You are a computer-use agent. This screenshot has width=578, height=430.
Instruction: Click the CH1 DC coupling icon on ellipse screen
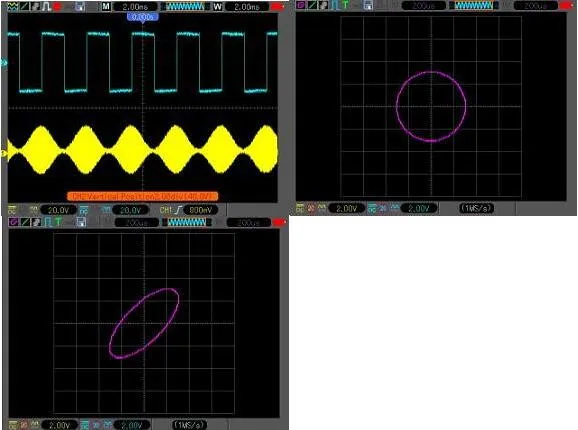coord(13,425)
